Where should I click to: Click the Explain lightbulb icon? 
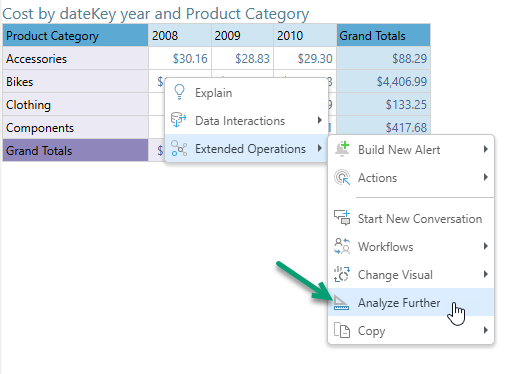[x=179, y=92]
